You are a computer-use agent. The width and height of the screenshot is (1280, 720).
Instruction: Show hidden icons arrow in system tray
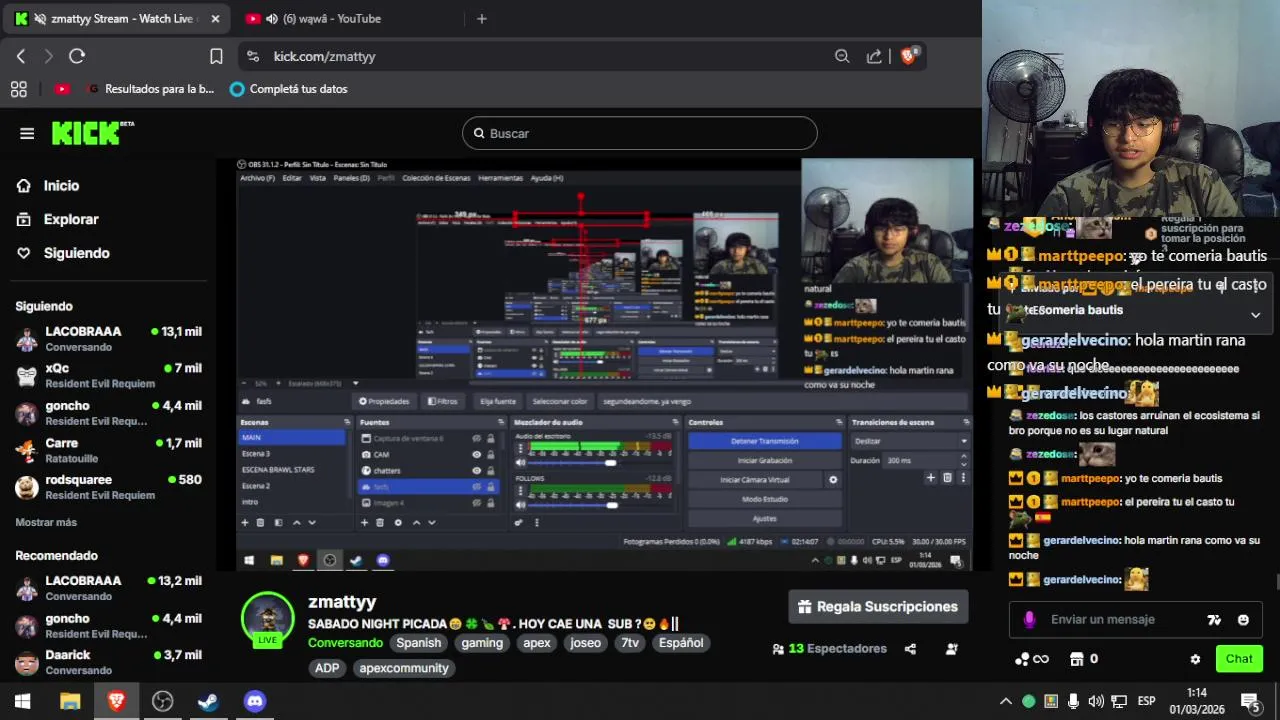tap(1006, 701)
